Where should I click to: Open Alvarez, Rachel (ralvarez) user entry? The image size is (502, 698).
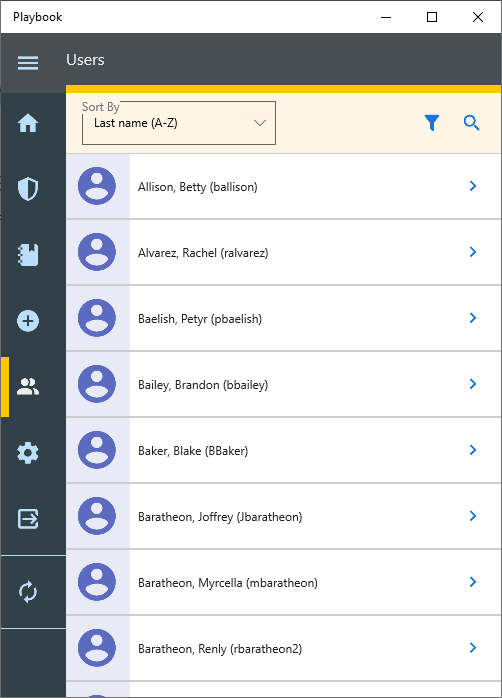point(283,252)
